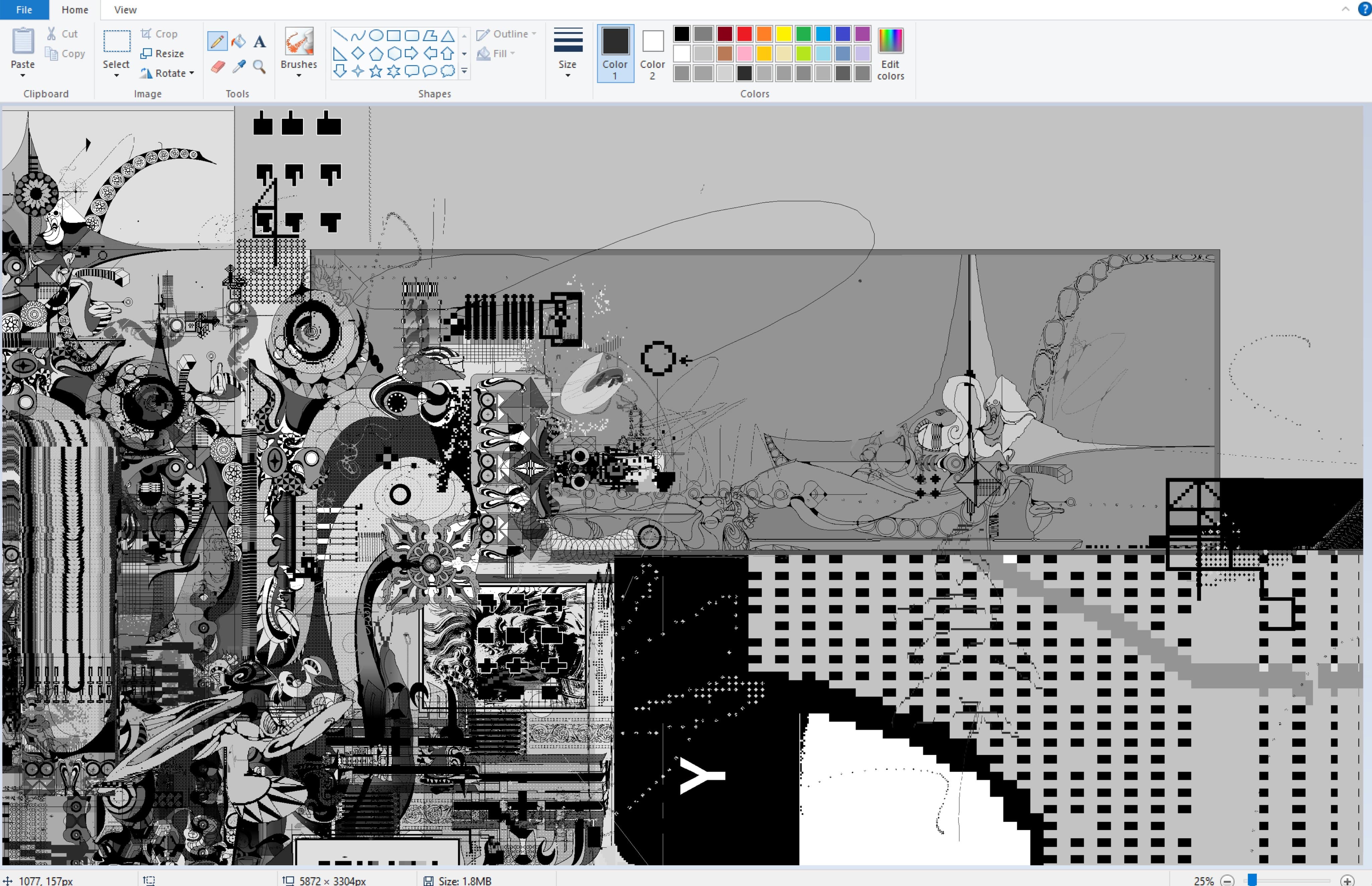Viewport: 1372px width, 886px height.
Task: Pick the red color swatch
Action: (x=744, y=34)
